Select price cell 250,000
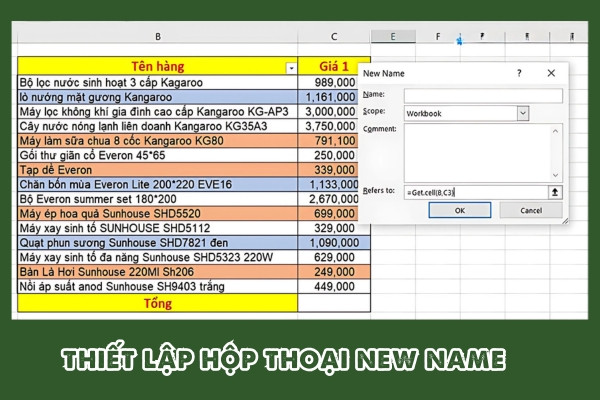Image resolution: width=600 pixels, height=400 pixels. pos(328,155)
